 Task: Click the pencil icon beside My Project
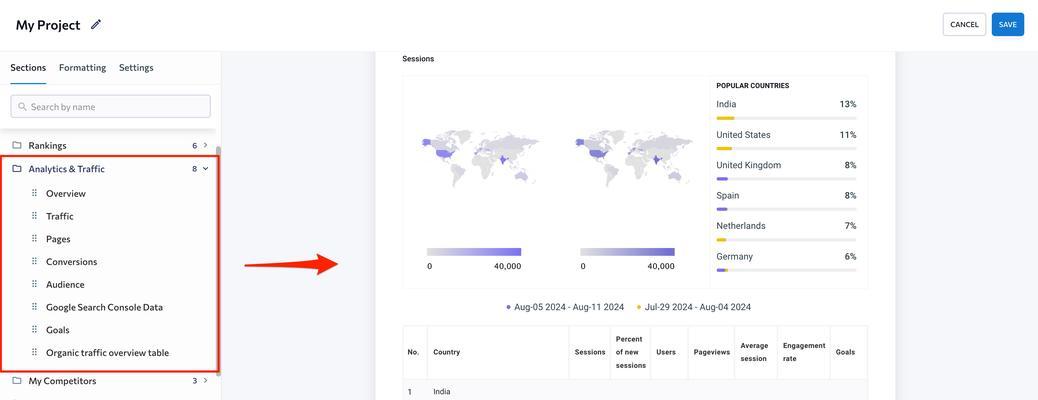96,25
